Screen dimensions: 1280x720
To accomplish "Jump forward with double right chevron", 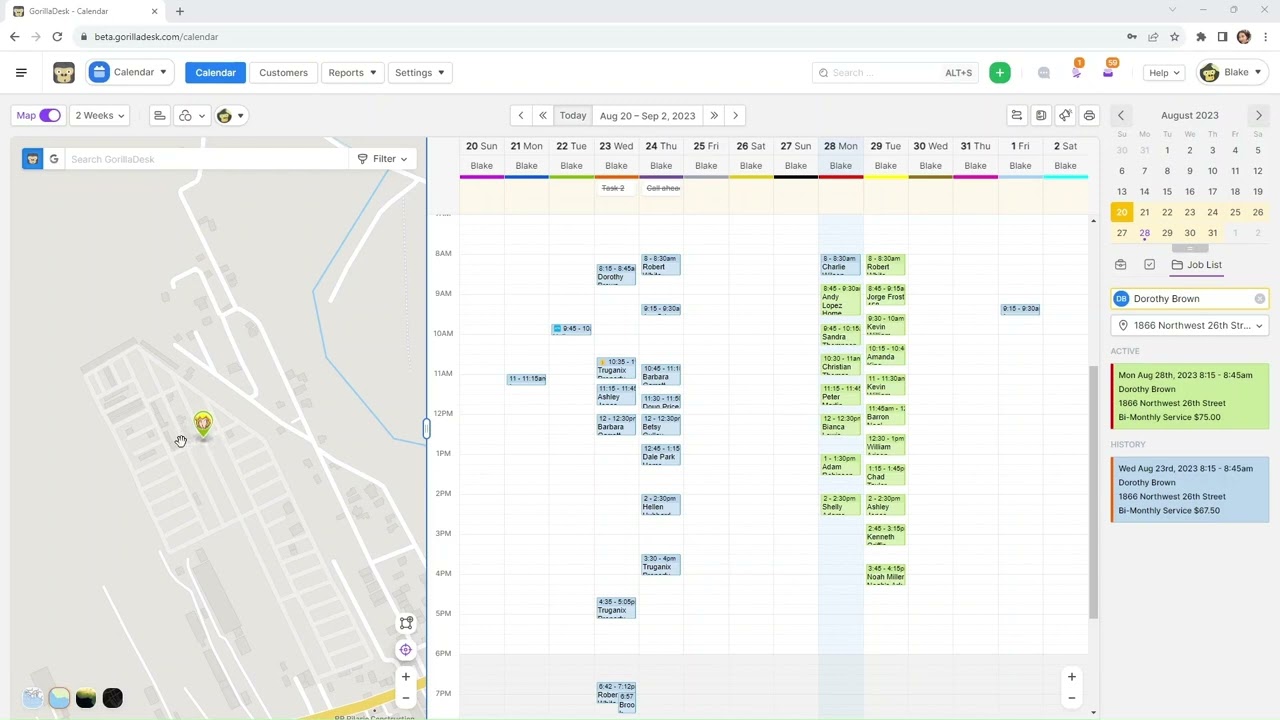I will point(713,115).
